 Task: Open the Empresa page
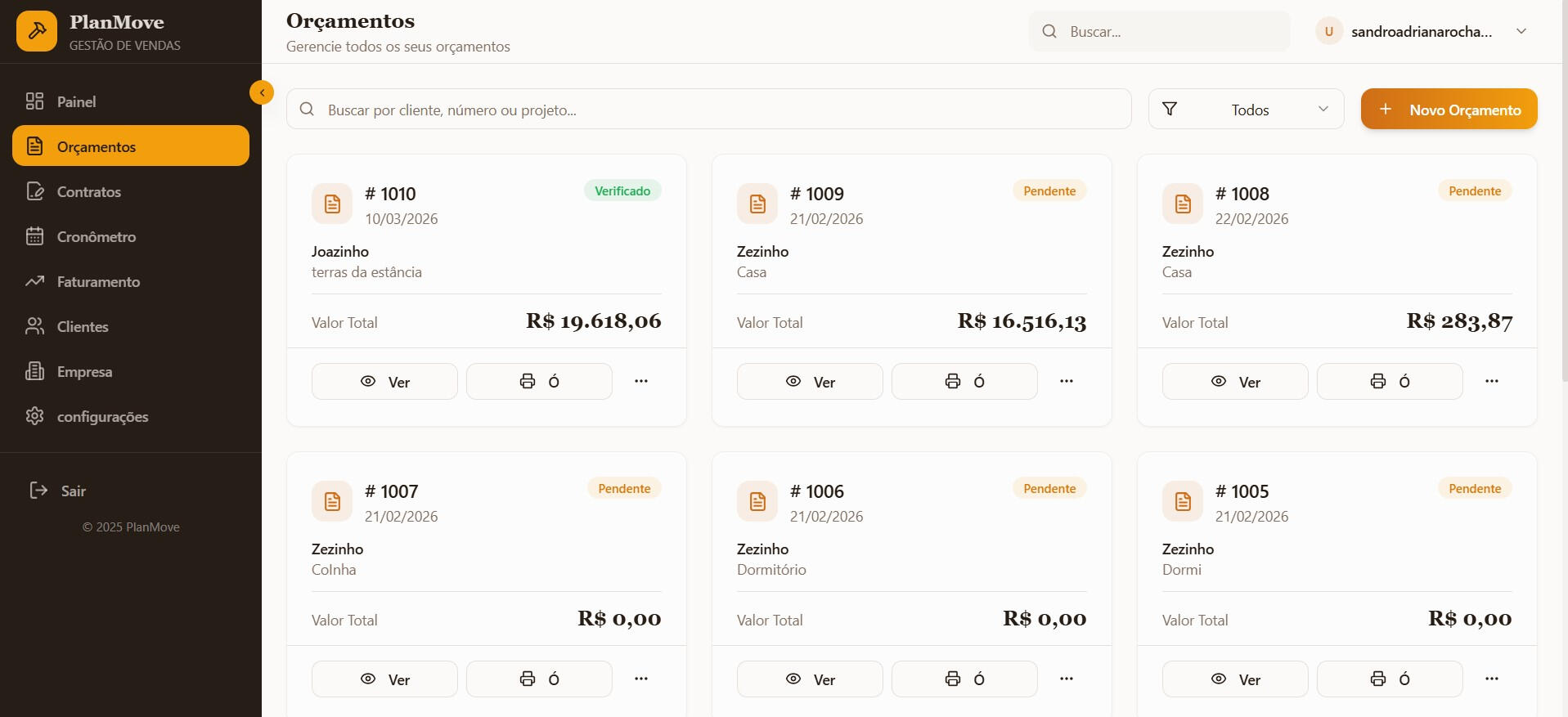pyautogui.click(x=84, y=372)
